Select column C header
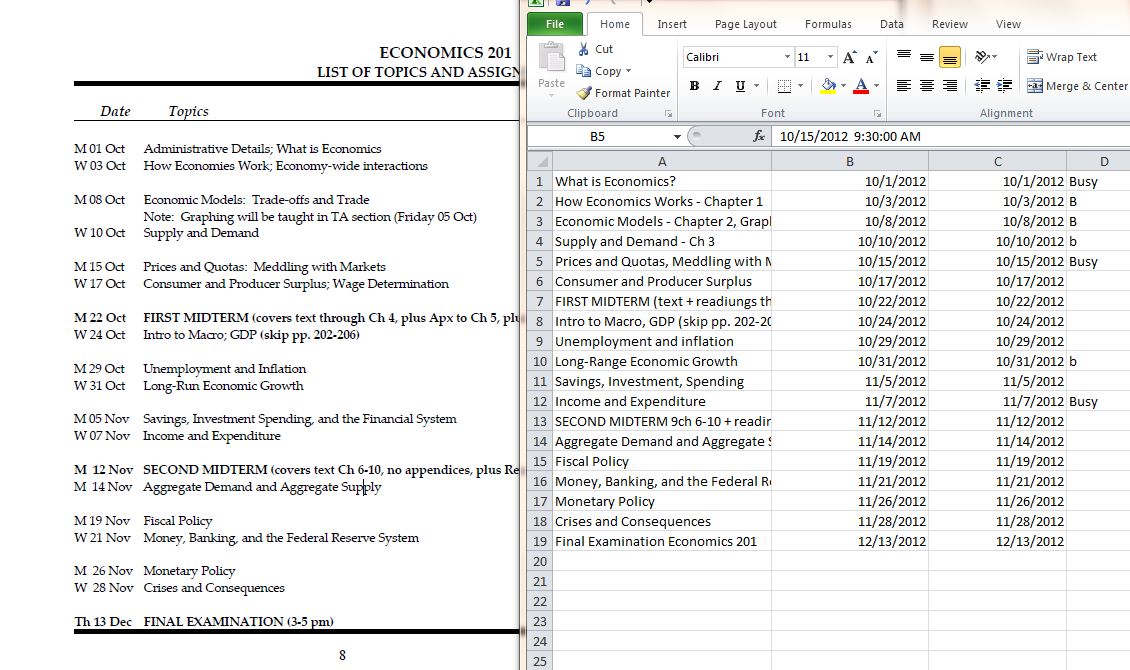This screenshot has height=670, width=1130. pos(997,161)
